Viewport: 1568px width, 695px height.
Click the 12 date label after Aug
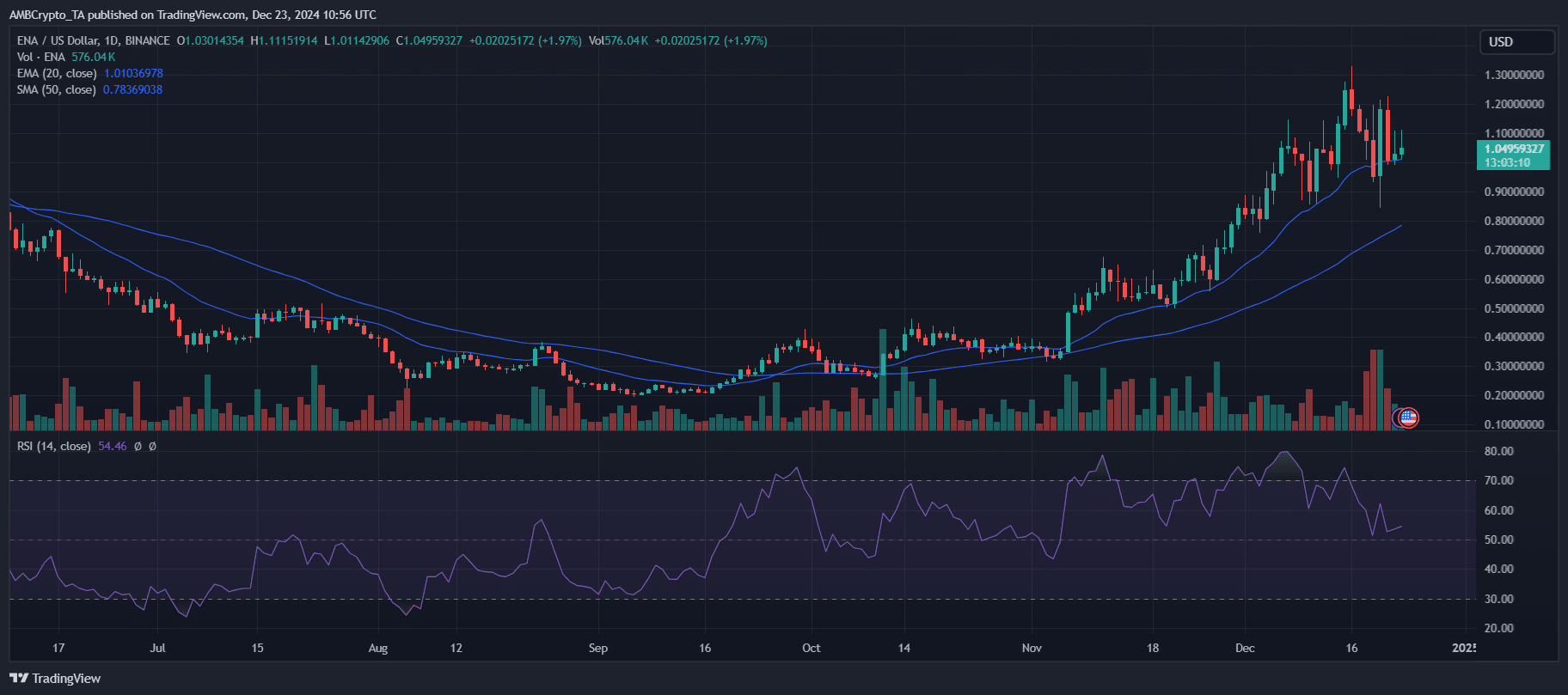point(456,648)
